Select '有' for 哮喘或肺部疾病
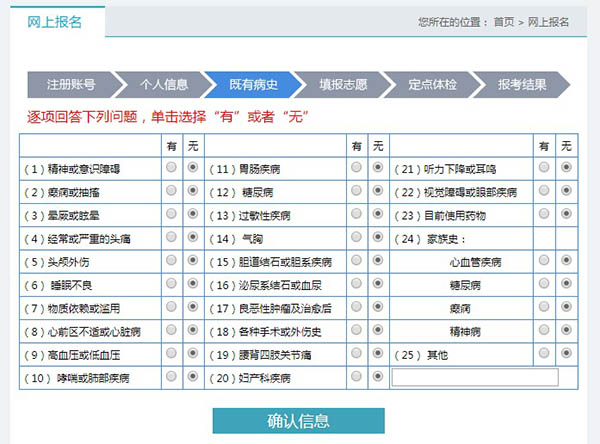600x444 pixels. point(171,377)
